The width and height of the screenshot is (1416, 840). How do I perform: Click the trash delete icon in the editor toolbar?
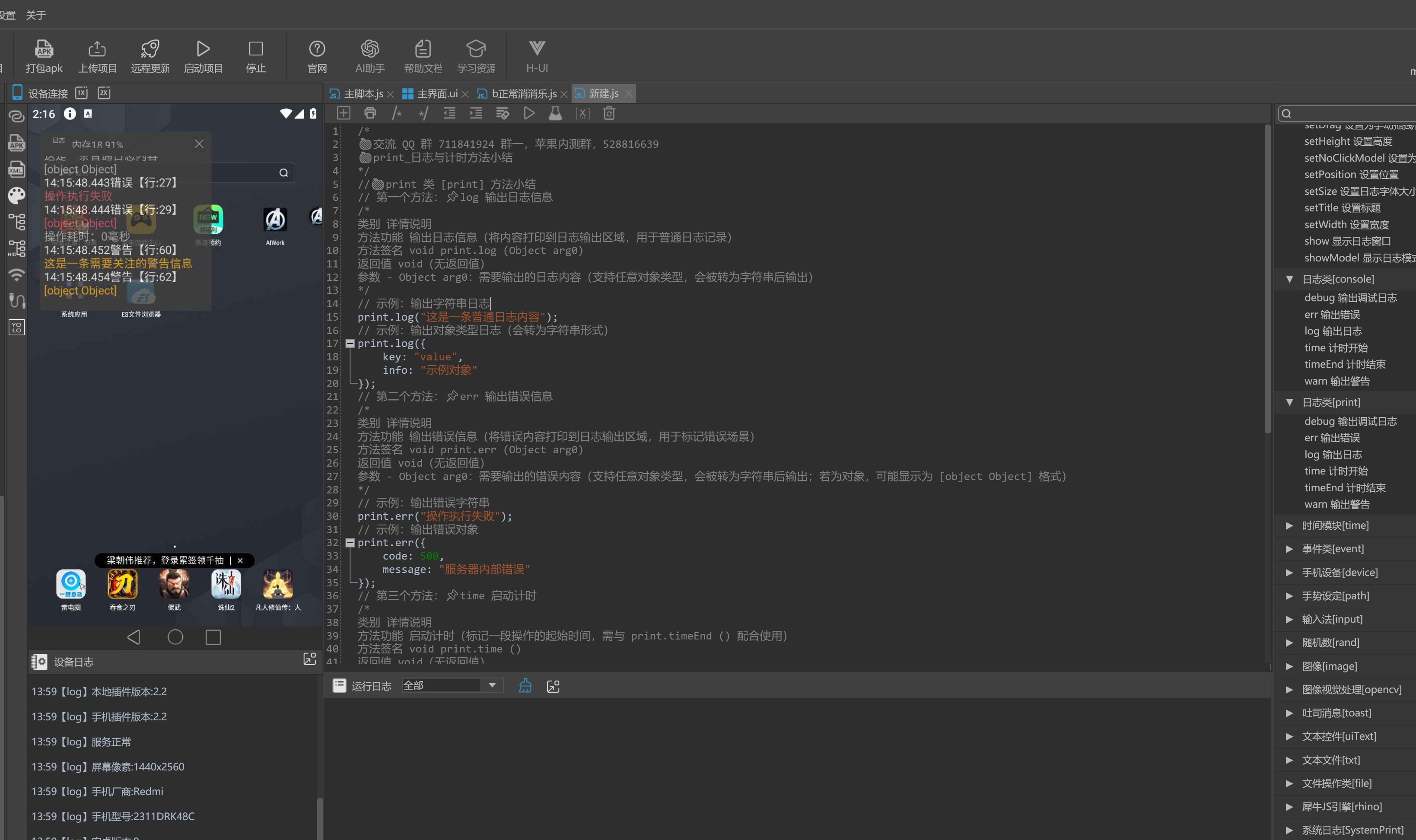(x=609, y=113)
